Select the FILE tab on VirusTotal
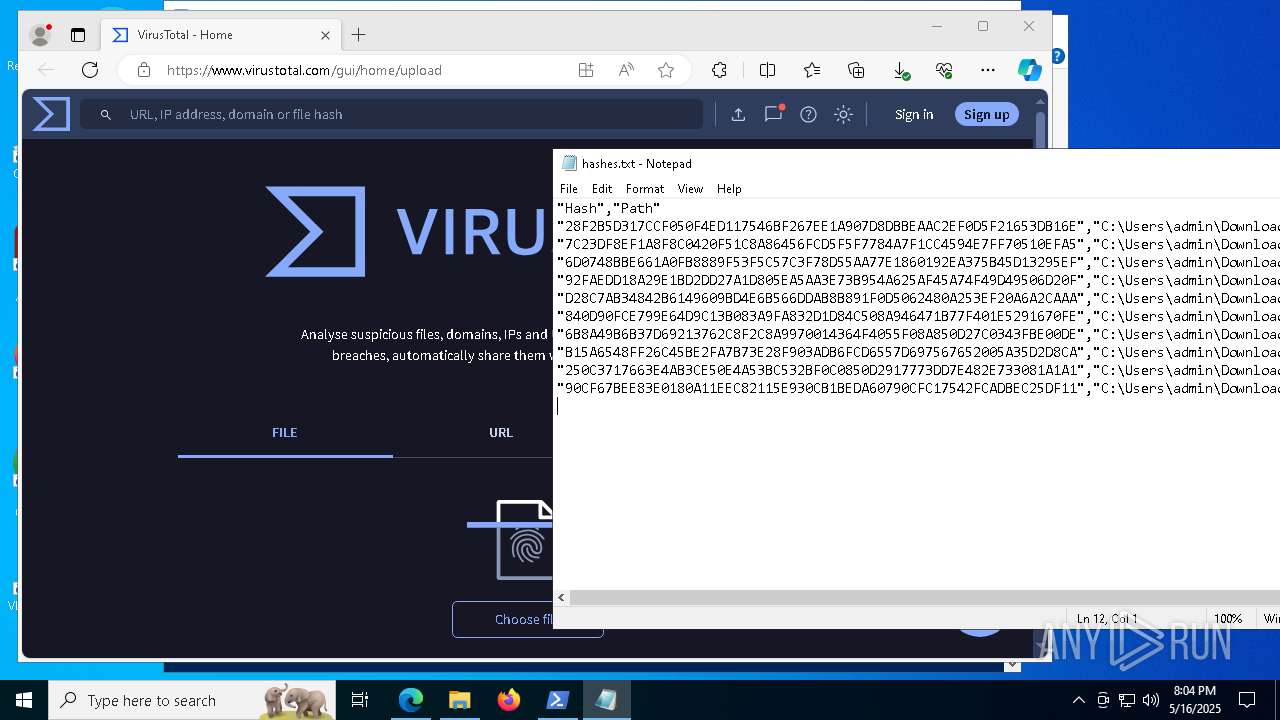 (285, 433)
